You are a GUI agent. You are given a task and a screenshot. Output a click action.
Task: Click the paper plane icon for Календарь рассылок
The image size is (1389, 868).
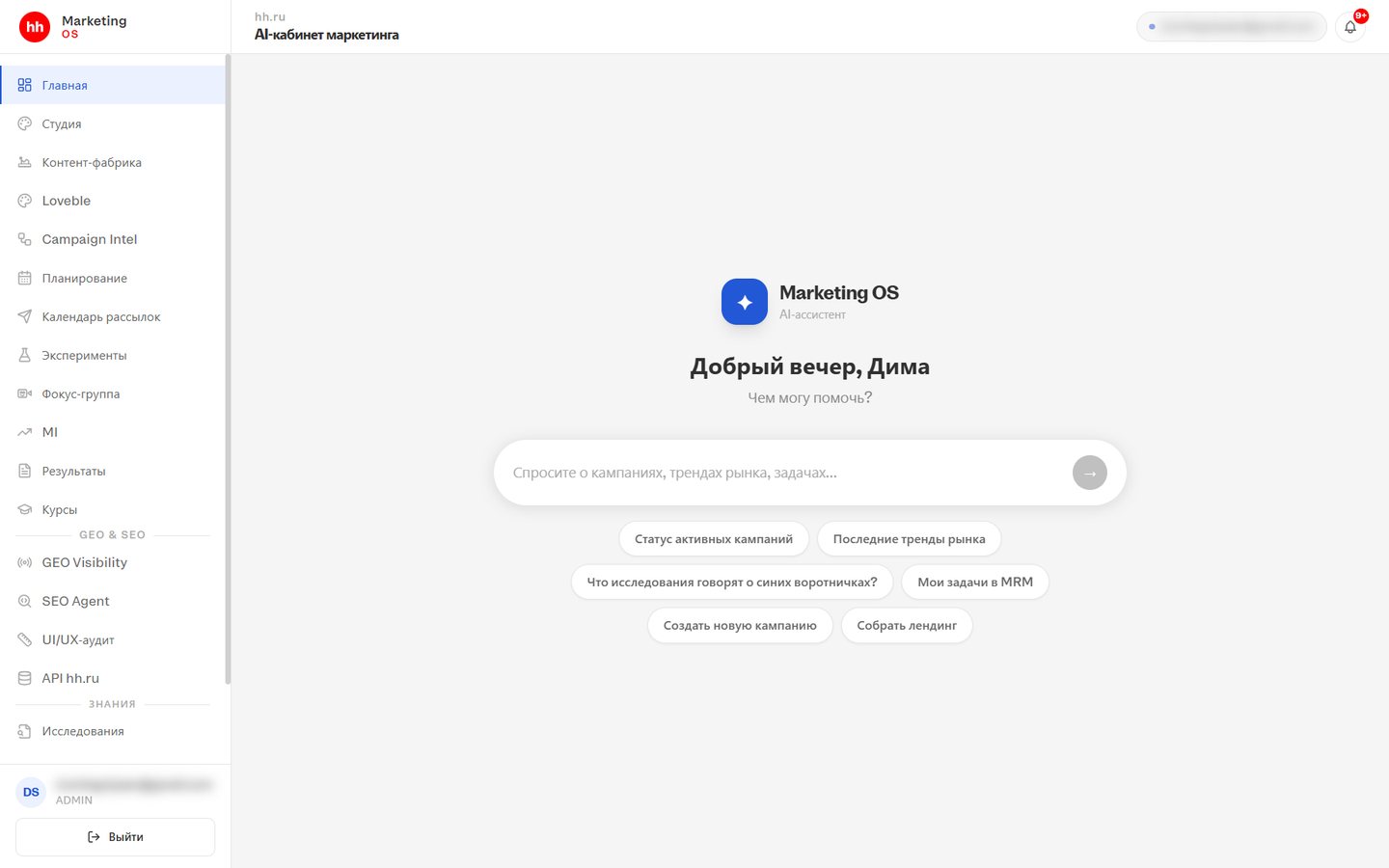[x=25, y=316]
